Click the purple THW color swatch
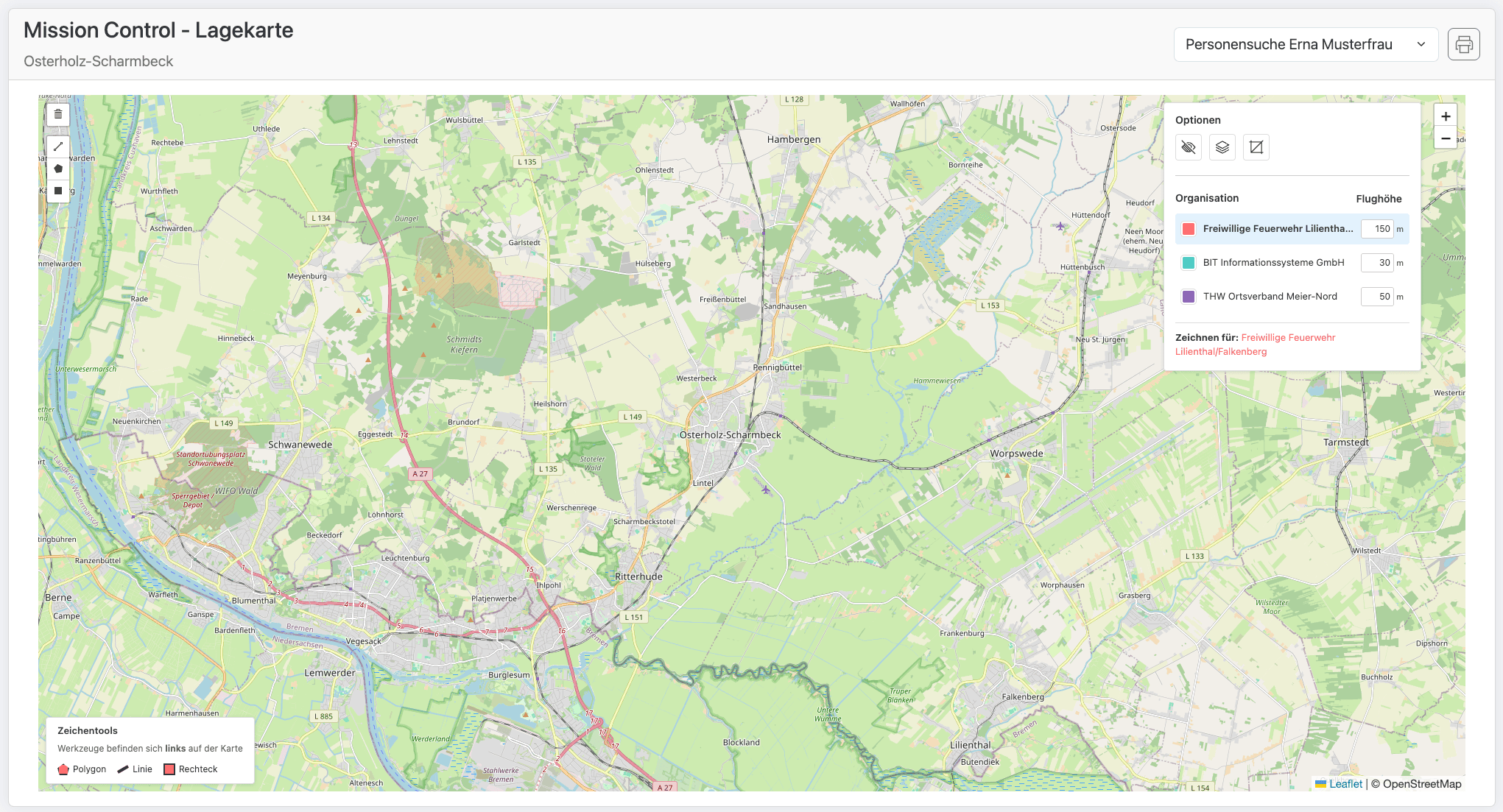 [x=1188, y=297]
